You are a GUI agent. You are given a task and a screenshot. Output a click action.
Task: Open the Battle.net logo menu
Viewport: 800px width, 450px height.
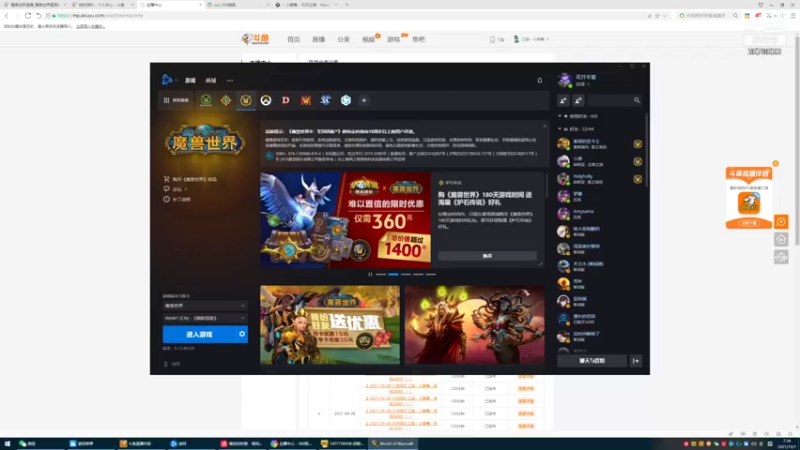click(x=167, y=80)
